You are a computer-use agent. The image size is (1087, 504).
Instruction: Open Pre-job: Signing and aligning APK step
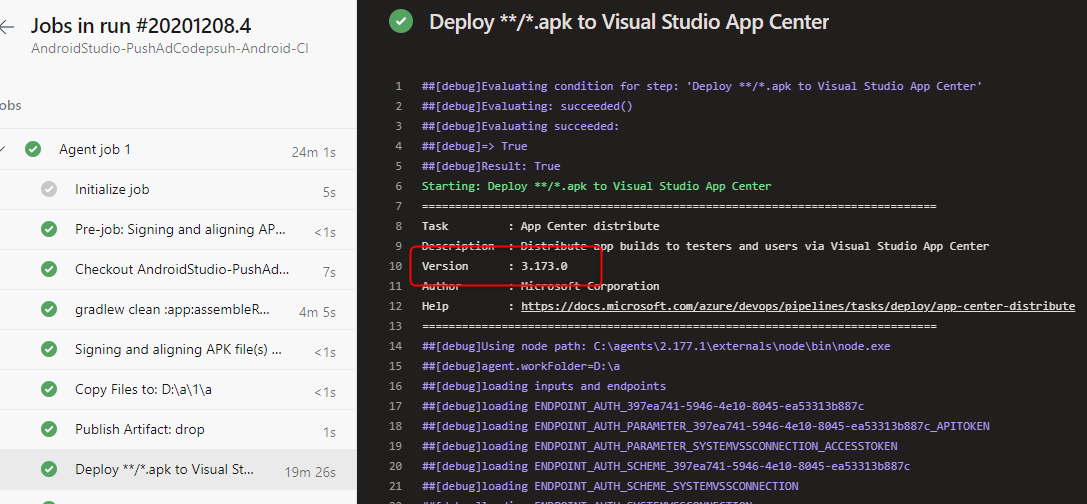pos(180,229)
